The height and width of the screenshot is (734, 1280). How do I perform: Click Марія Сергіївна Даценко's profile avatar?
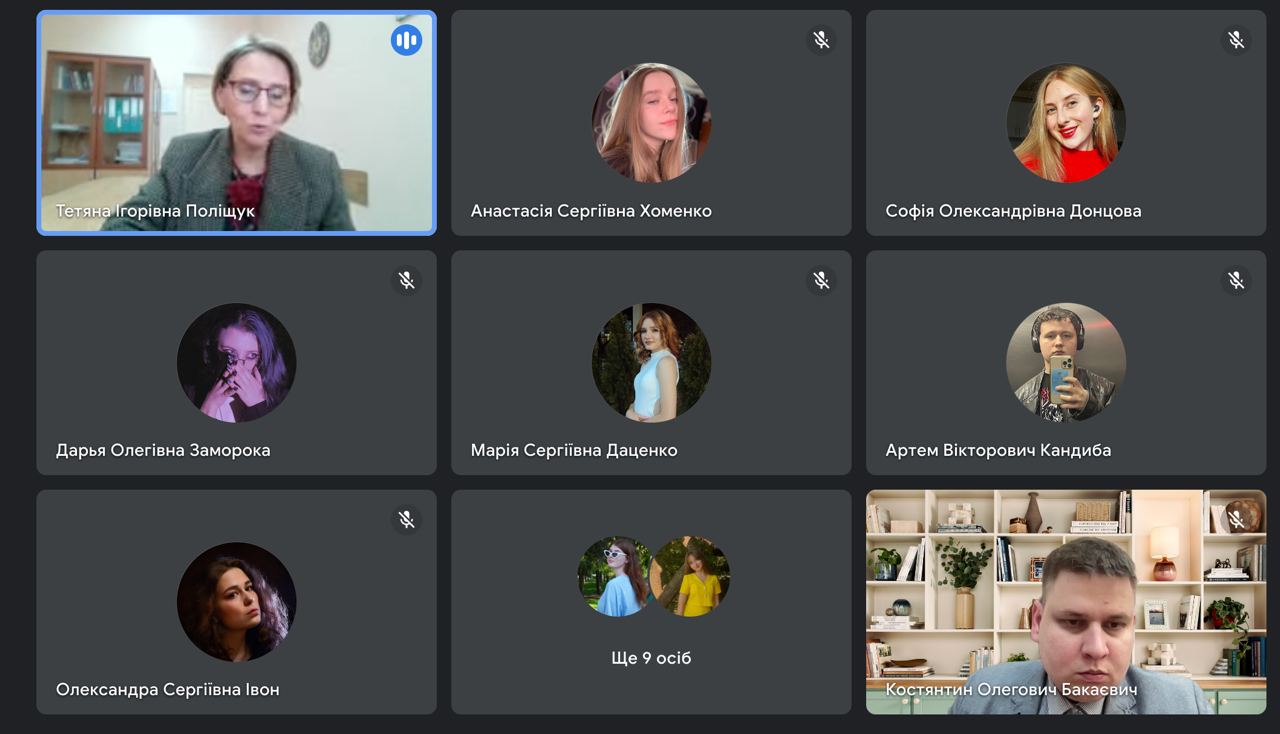coord(651,363)
